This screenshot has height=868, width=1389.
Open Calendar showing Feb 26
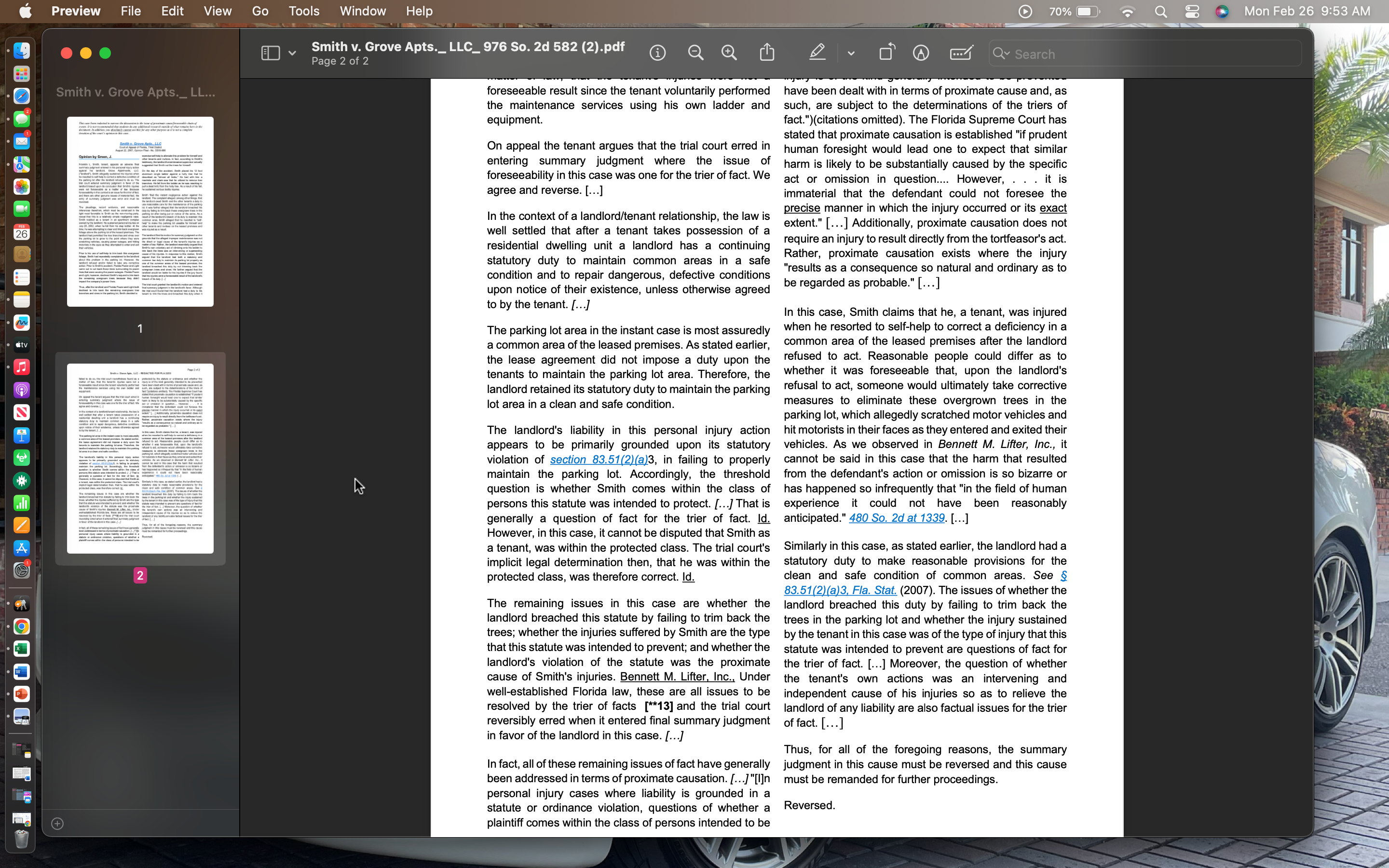tap(22, 232)
